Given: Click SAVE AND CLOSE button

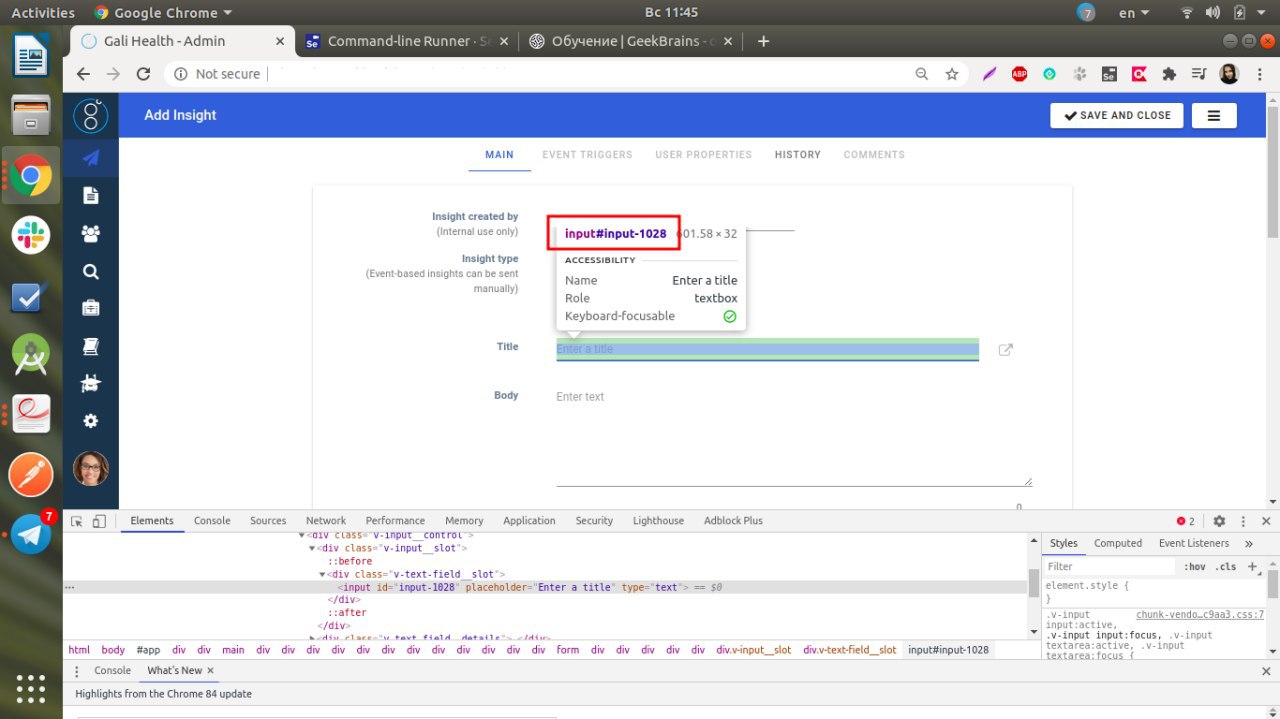Looking at the screenshot, I should (x=1117, y=116).
